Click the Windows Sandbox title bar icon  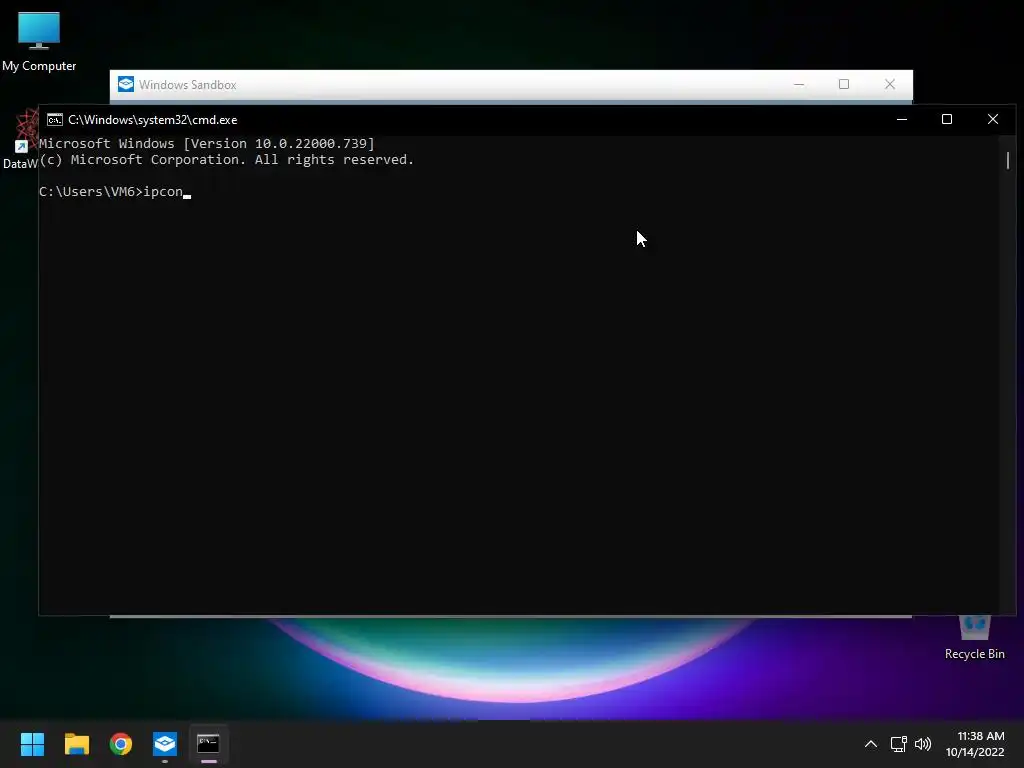pyautogui.click(x=126, y=84)
